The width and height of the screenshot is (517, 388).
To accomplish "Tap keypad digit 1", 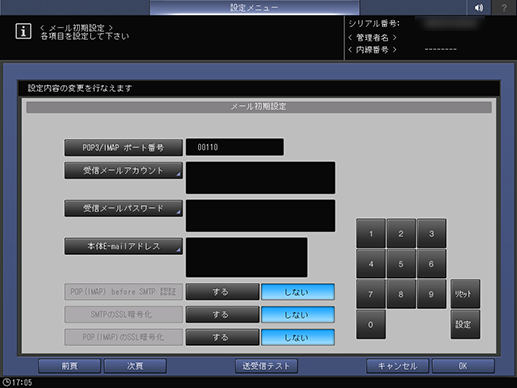I will (x=371, y=233).
